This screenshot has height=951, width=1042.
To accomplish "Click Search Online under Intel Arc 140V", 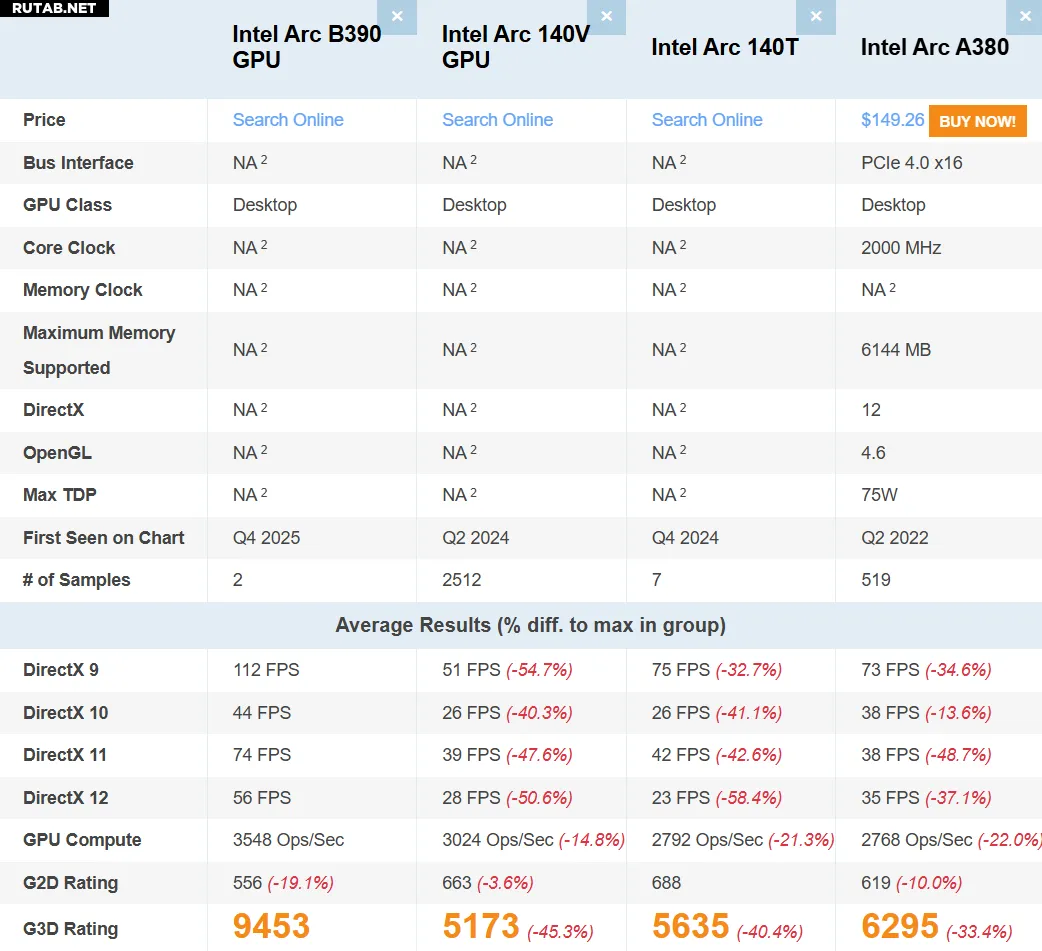I will [497, 120].
